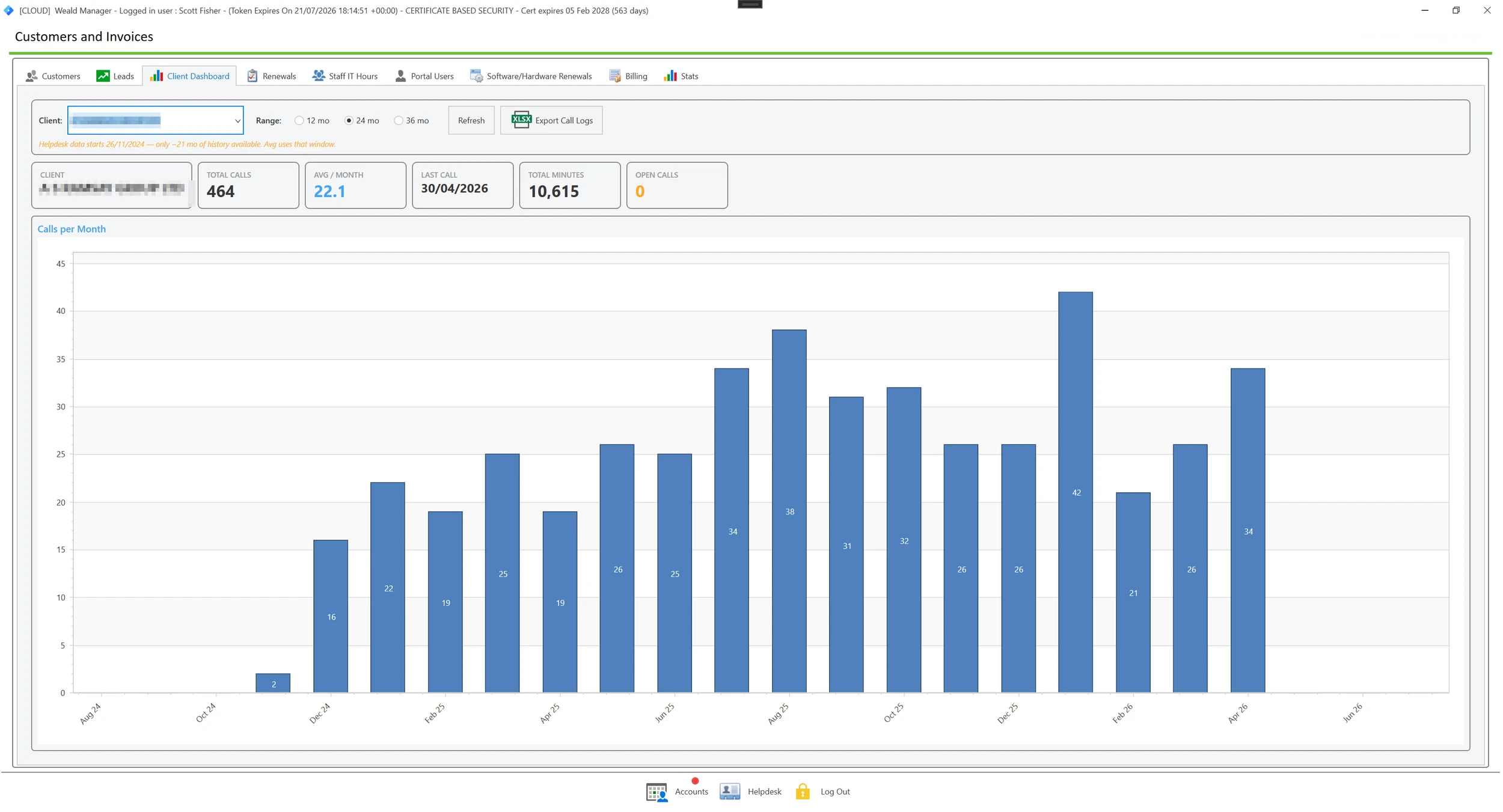Click the Helpdesk data starts warning text

click(x=187, y=144)
